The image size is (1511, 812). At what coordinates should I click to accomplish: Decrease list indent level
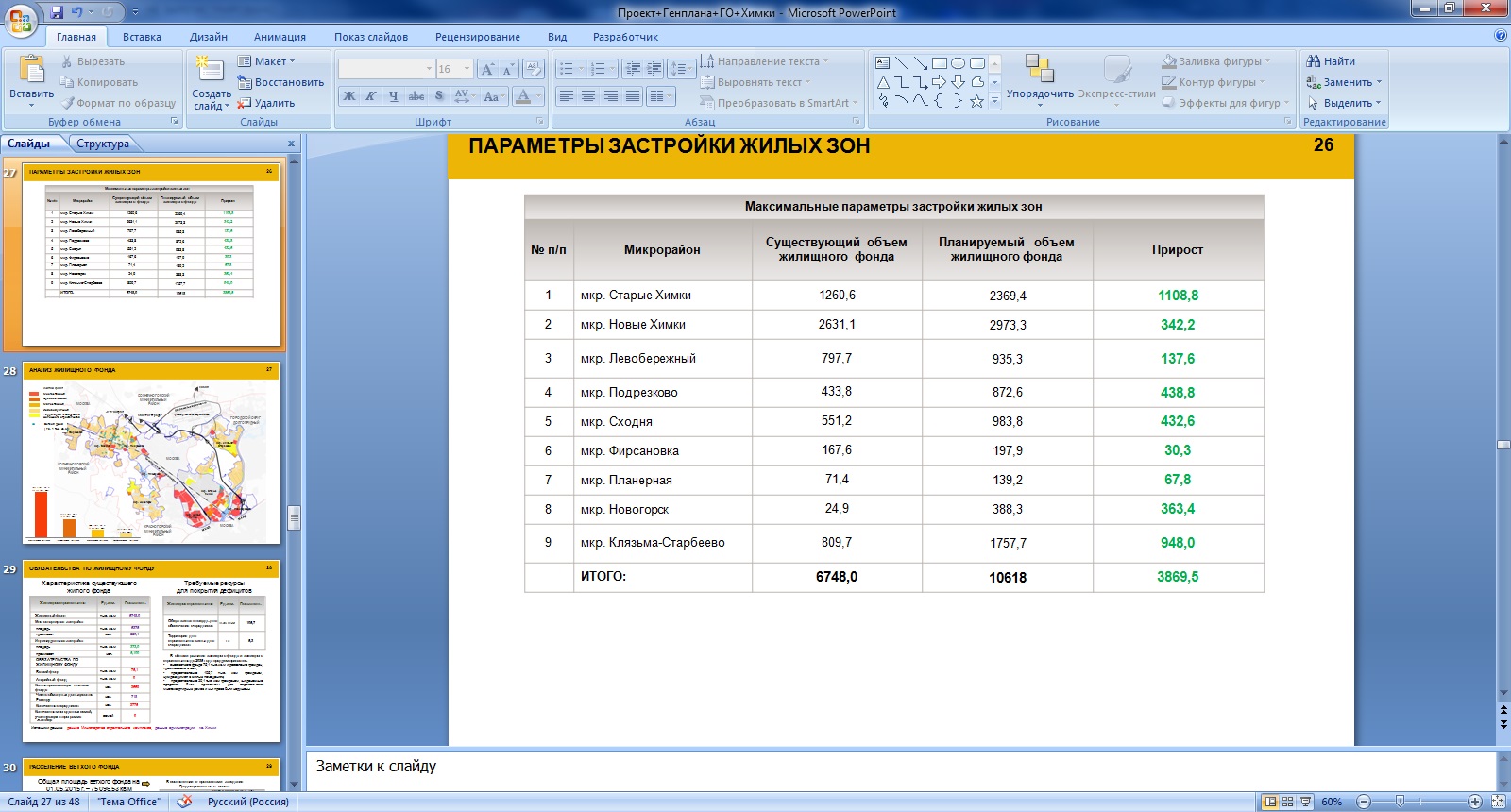633,69
